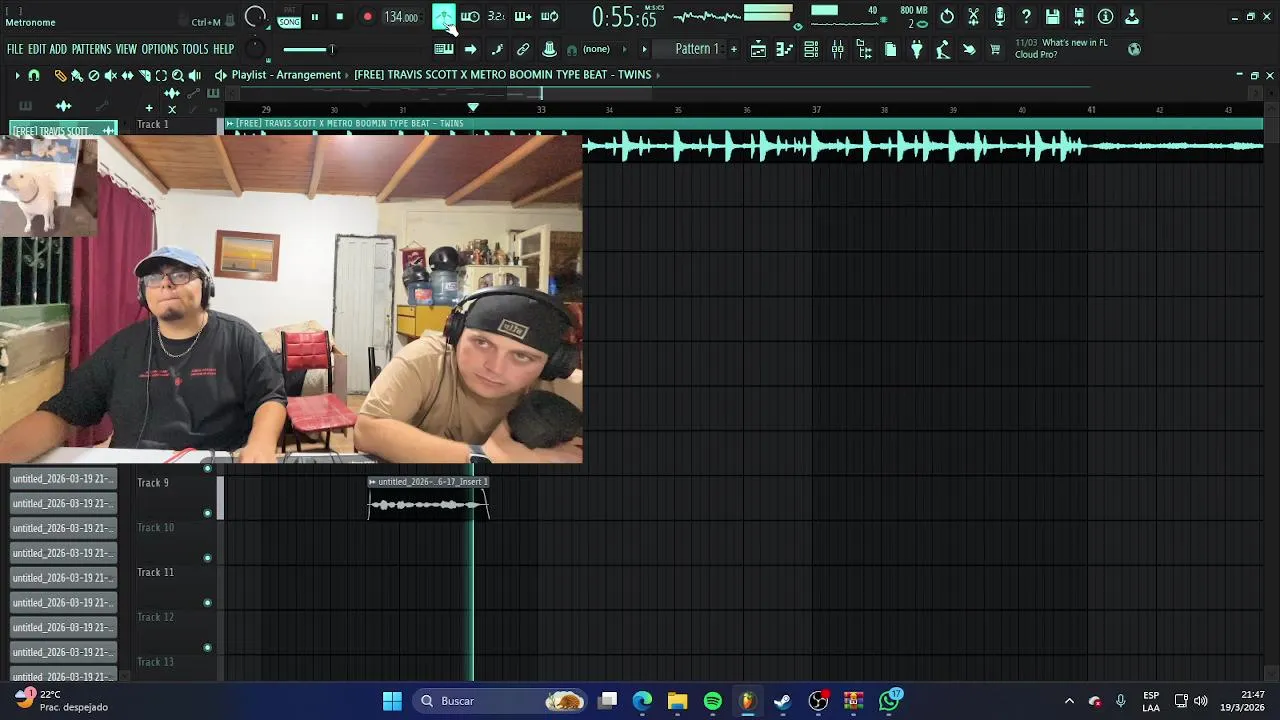Viewport: 1280px width, 720px height.
Task: Show hidden system tray icons chevron
Action: click(1069, 701)
